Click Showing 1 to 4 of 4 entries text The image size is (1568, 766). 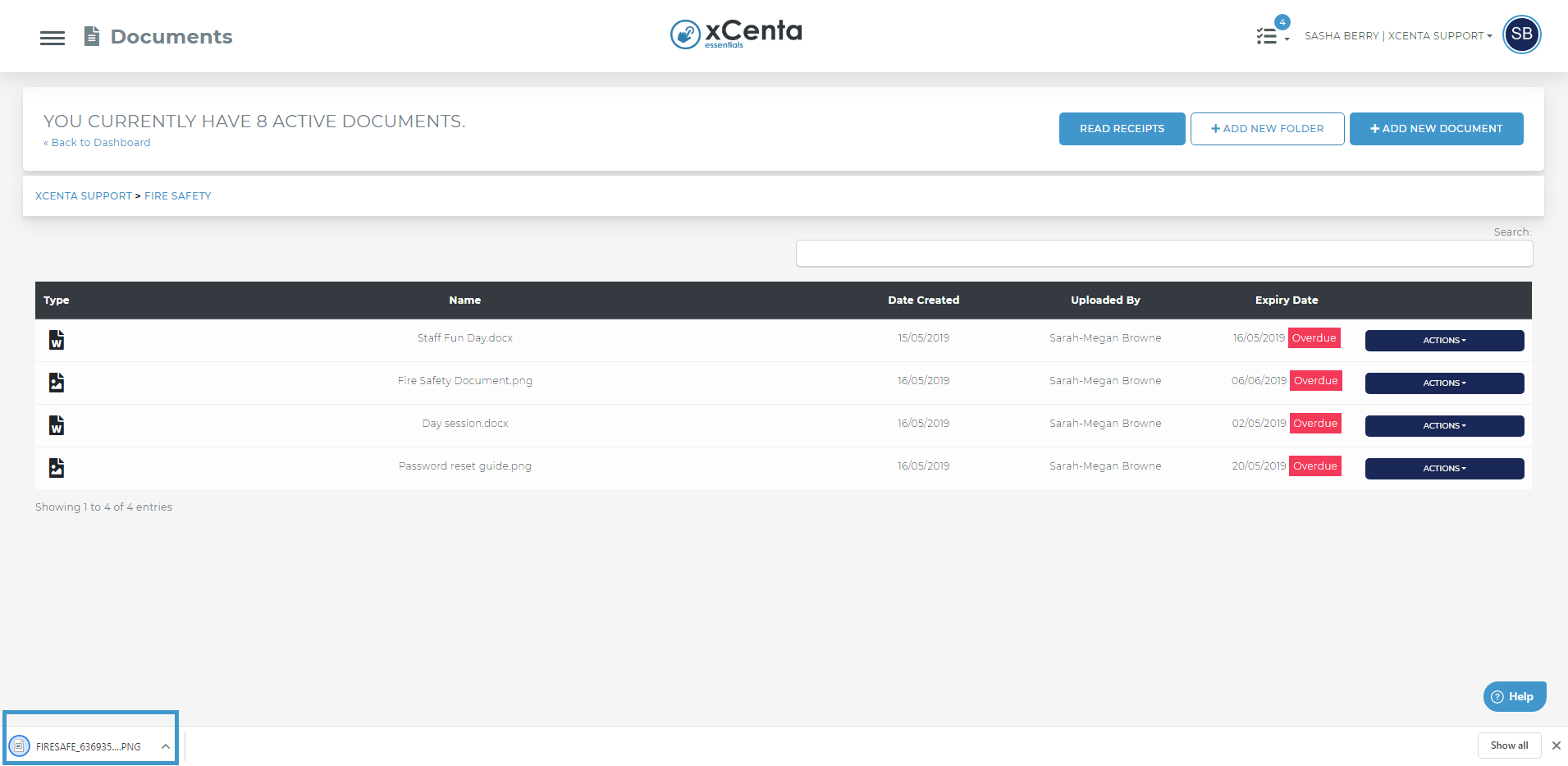[x=103, y=507]
